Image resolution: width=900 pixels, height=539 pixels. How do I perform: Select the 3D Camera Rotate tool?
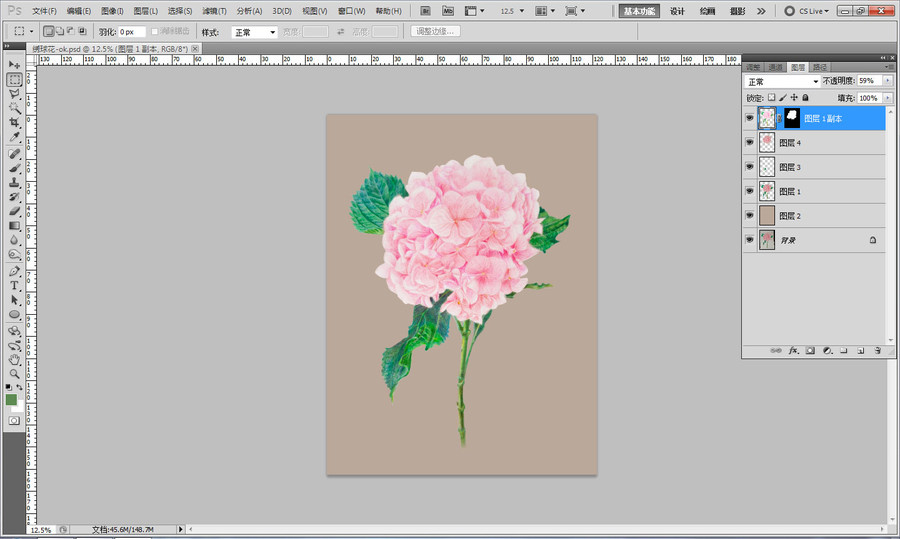click(14, 346)
